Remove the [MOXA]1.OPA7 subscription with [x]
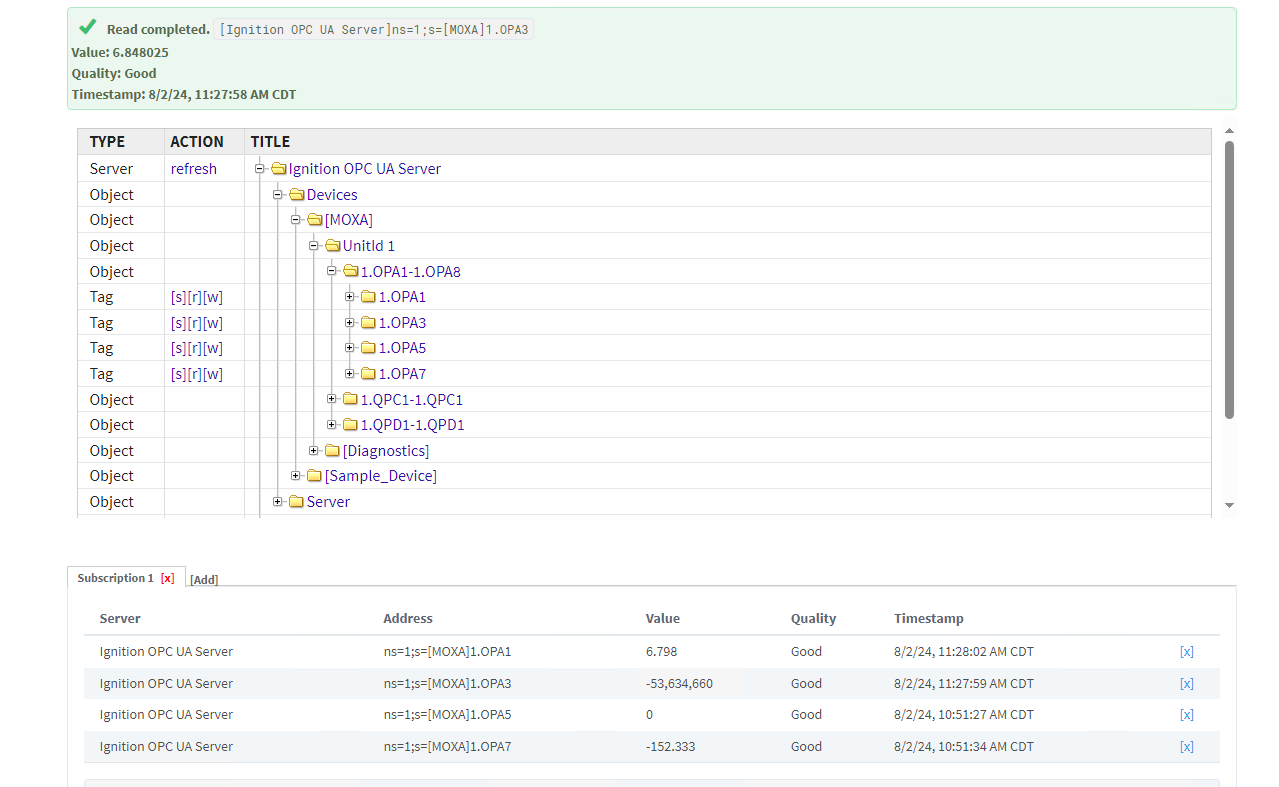Viewport: 1279px width, 787px height. pyautogui.click(x=1187, y=747)
